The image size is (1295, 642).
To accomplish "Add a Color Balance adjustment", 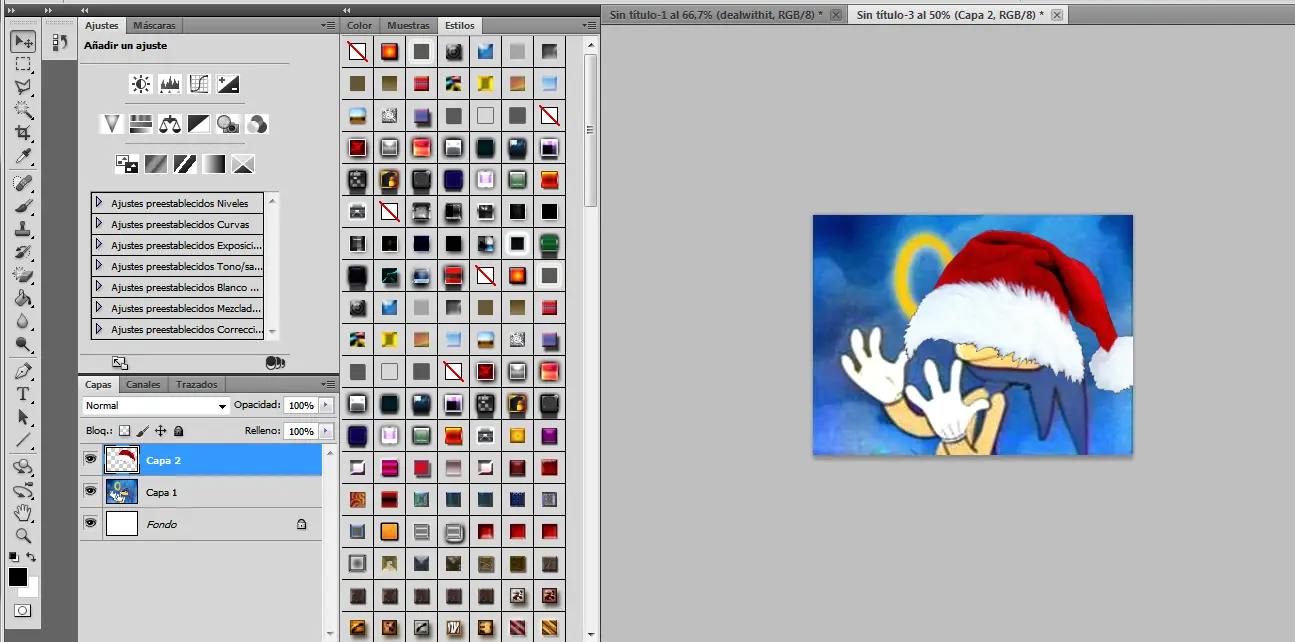I will click(170, 124).
